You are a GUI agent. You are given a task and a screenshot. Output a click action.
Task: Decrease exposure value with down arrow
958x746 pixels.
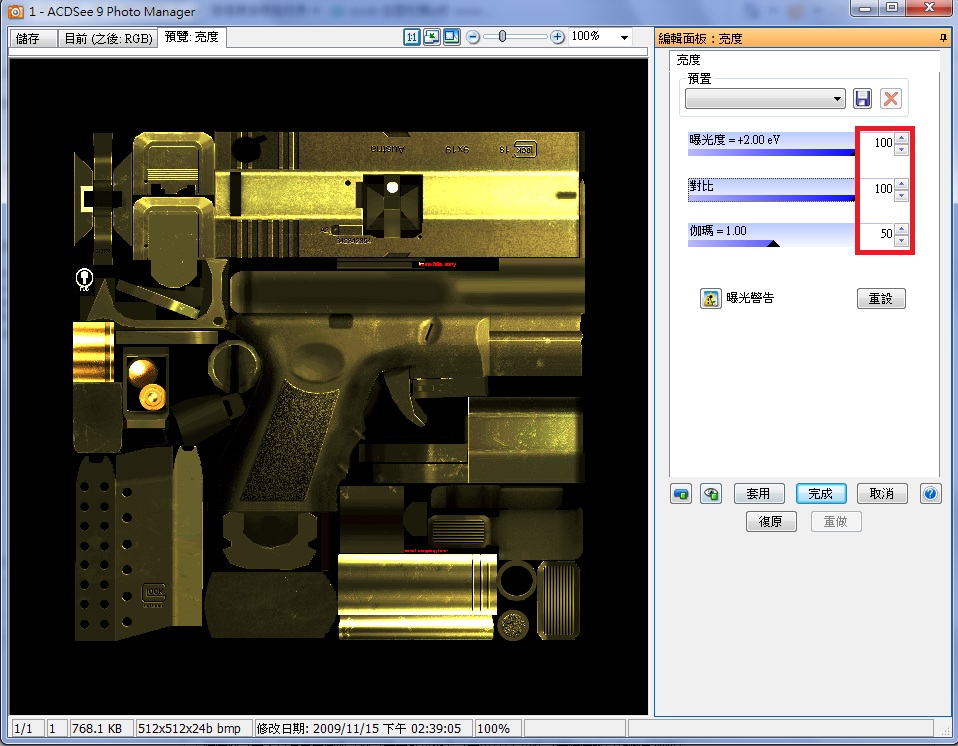coord(901,149)
